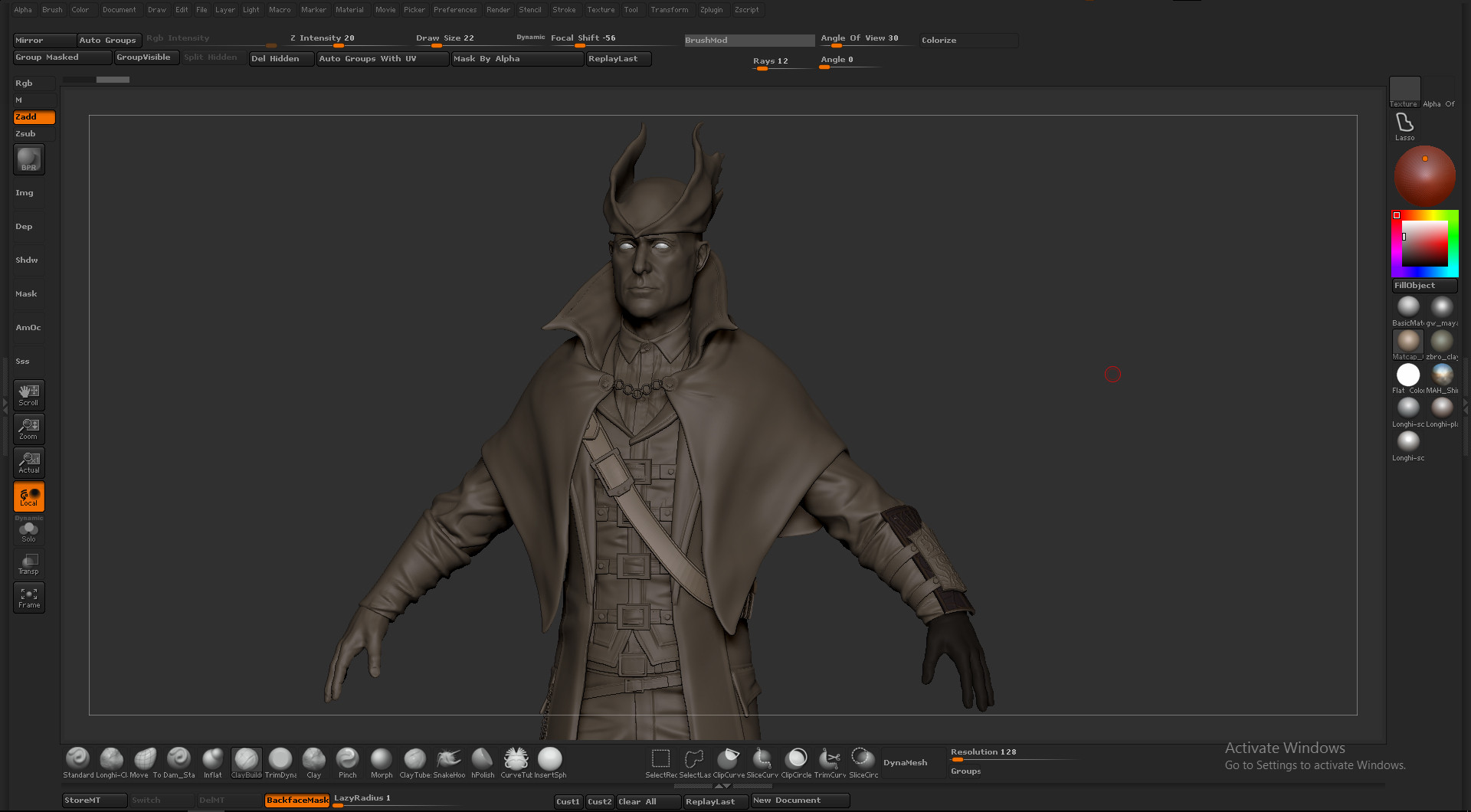Toggle BackfaceMask option

(297, 801)
